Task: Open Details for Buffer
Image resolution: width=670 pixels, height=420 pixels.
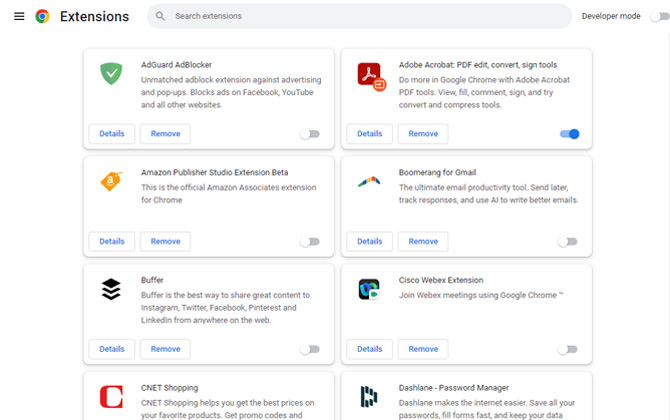Action: pos(112,349)
